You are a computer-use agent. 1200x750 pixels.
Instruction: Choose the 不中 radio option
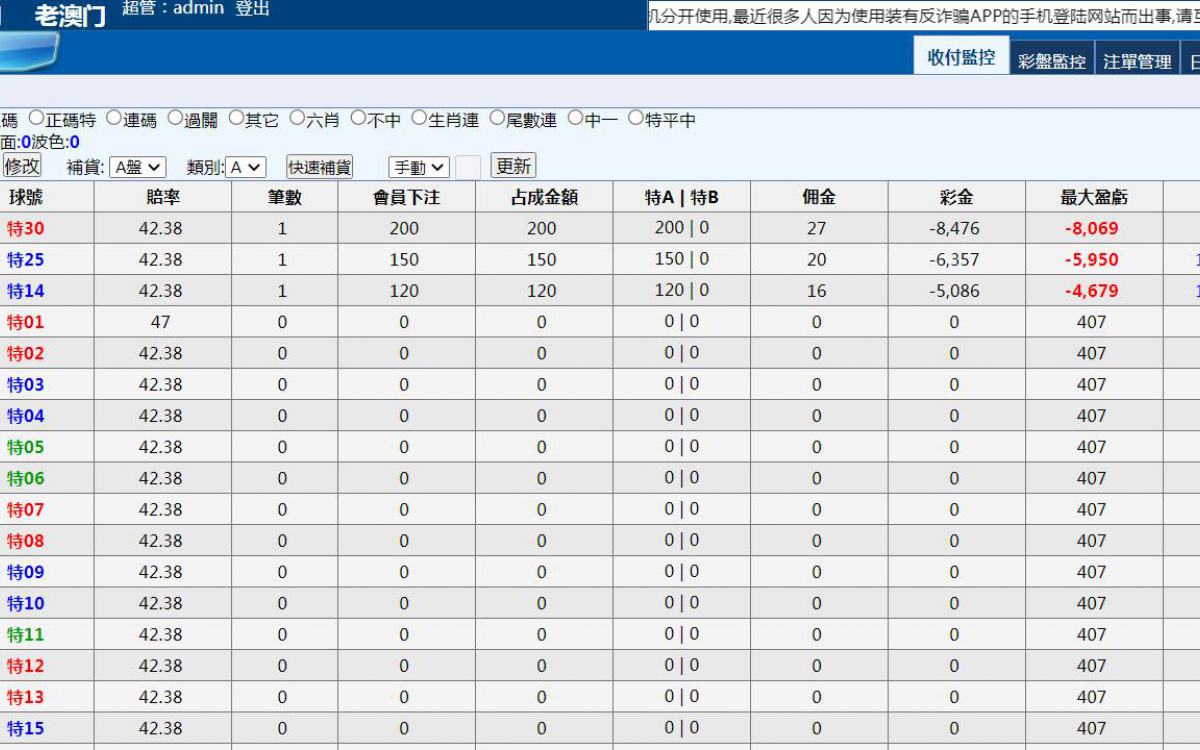tap(358, 118)
